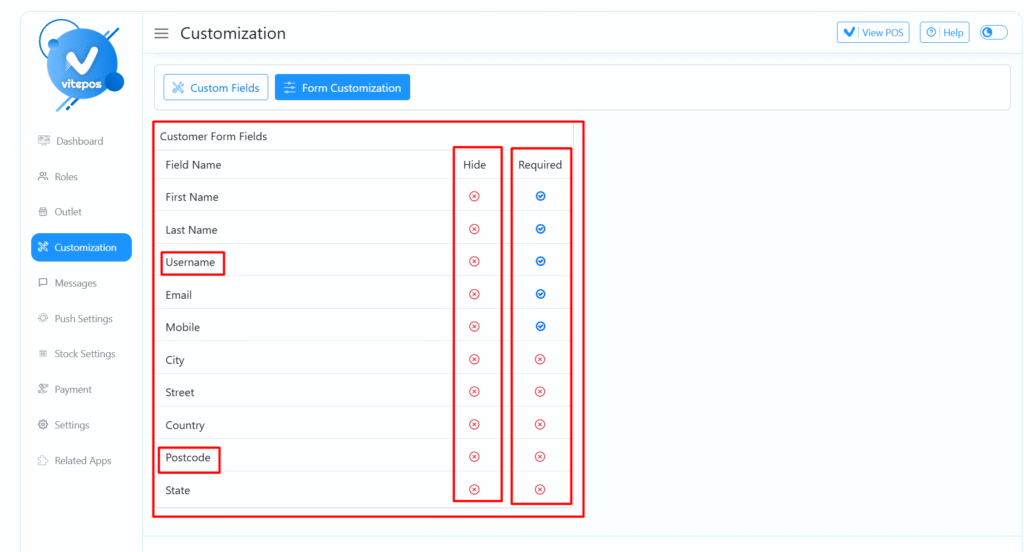Screen dimensions: 1024x552
Task: Toggle dark mode switch
Action: [x=994, y=33]
